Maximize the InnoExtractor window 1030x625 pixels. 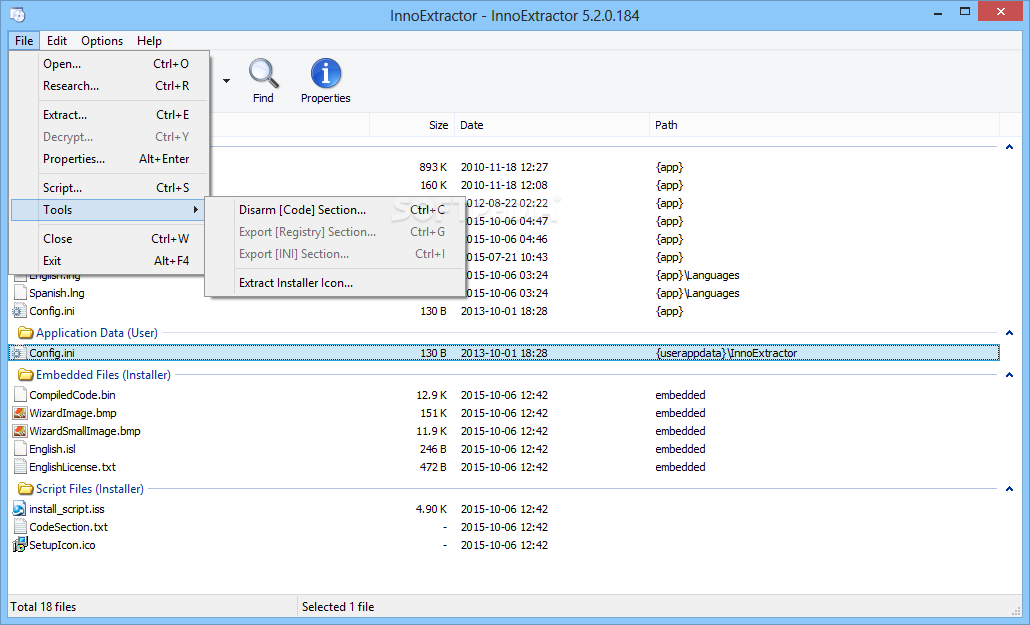click(x=965, y=12)
